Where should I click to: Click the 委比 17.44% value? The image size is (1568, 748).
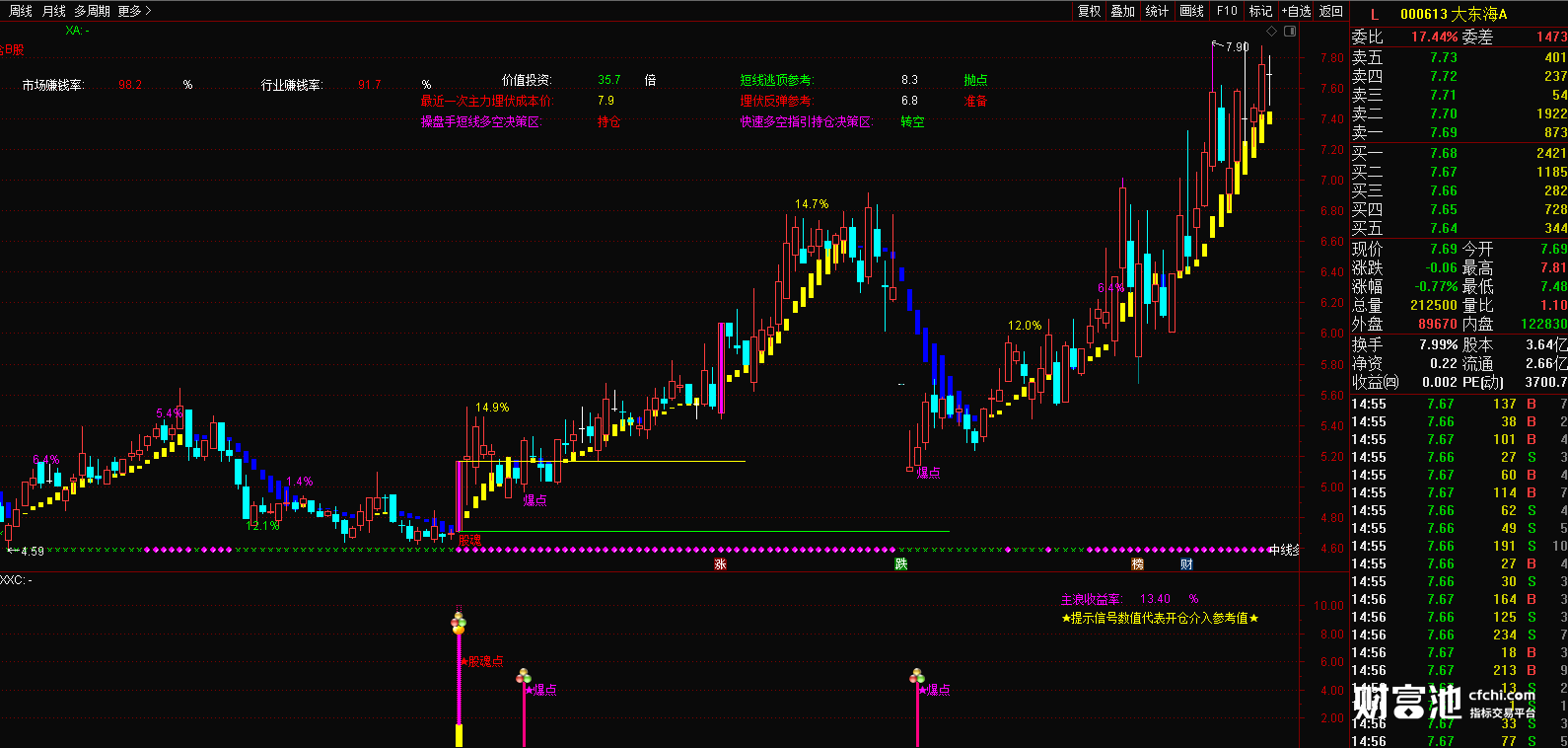coord(1434,37)
